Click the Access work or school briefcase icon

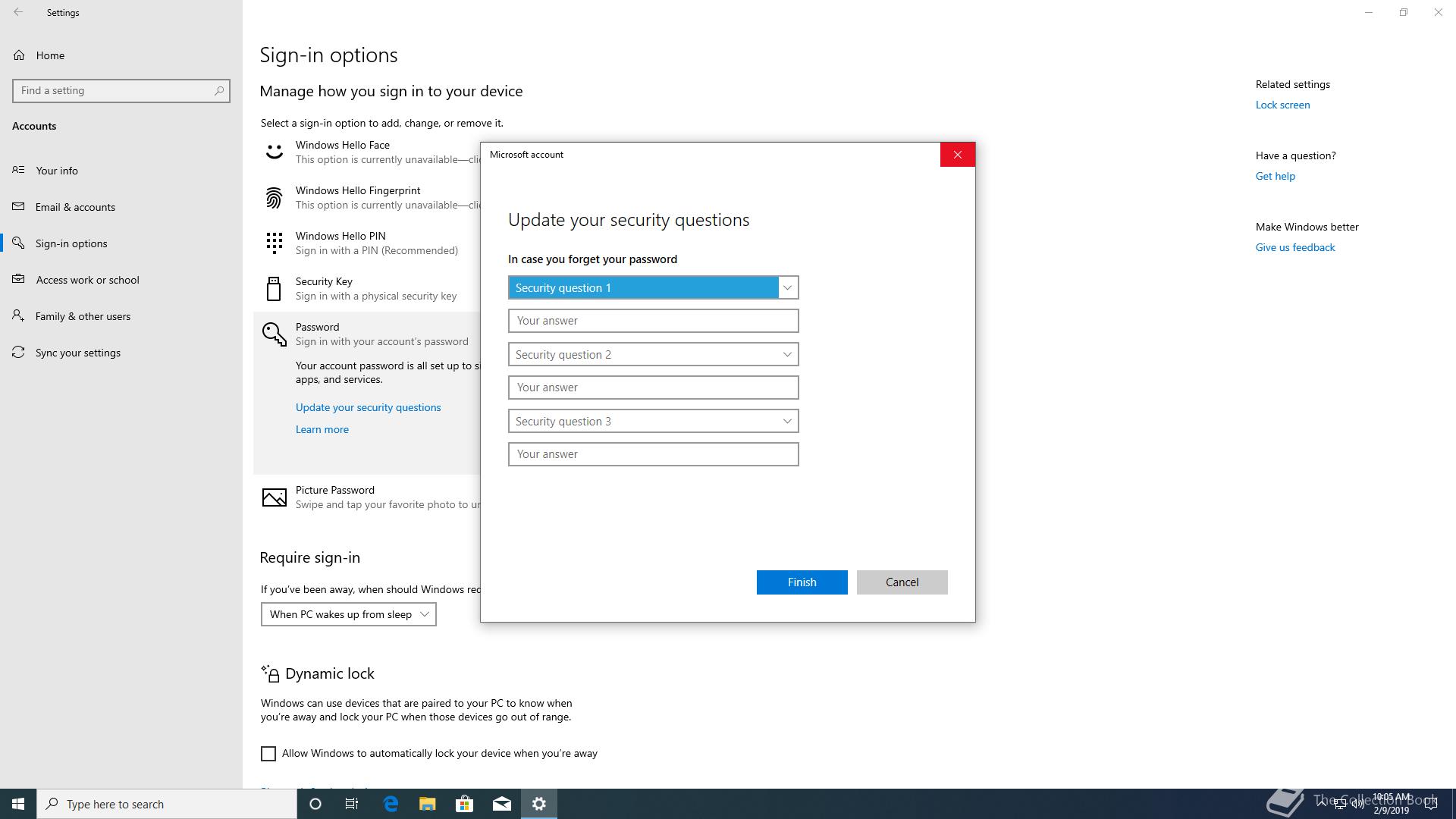(18, 279)
